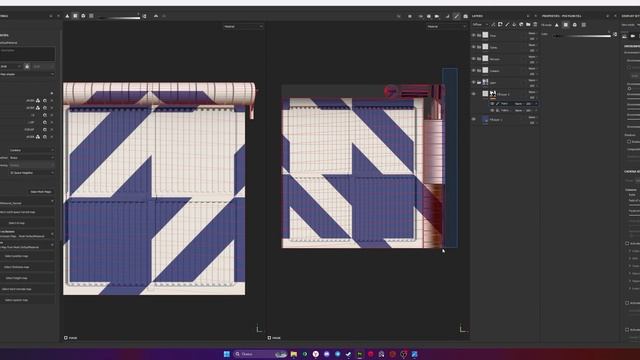Open the dropdown directly below the Camera dropdown

coord(31,158)
